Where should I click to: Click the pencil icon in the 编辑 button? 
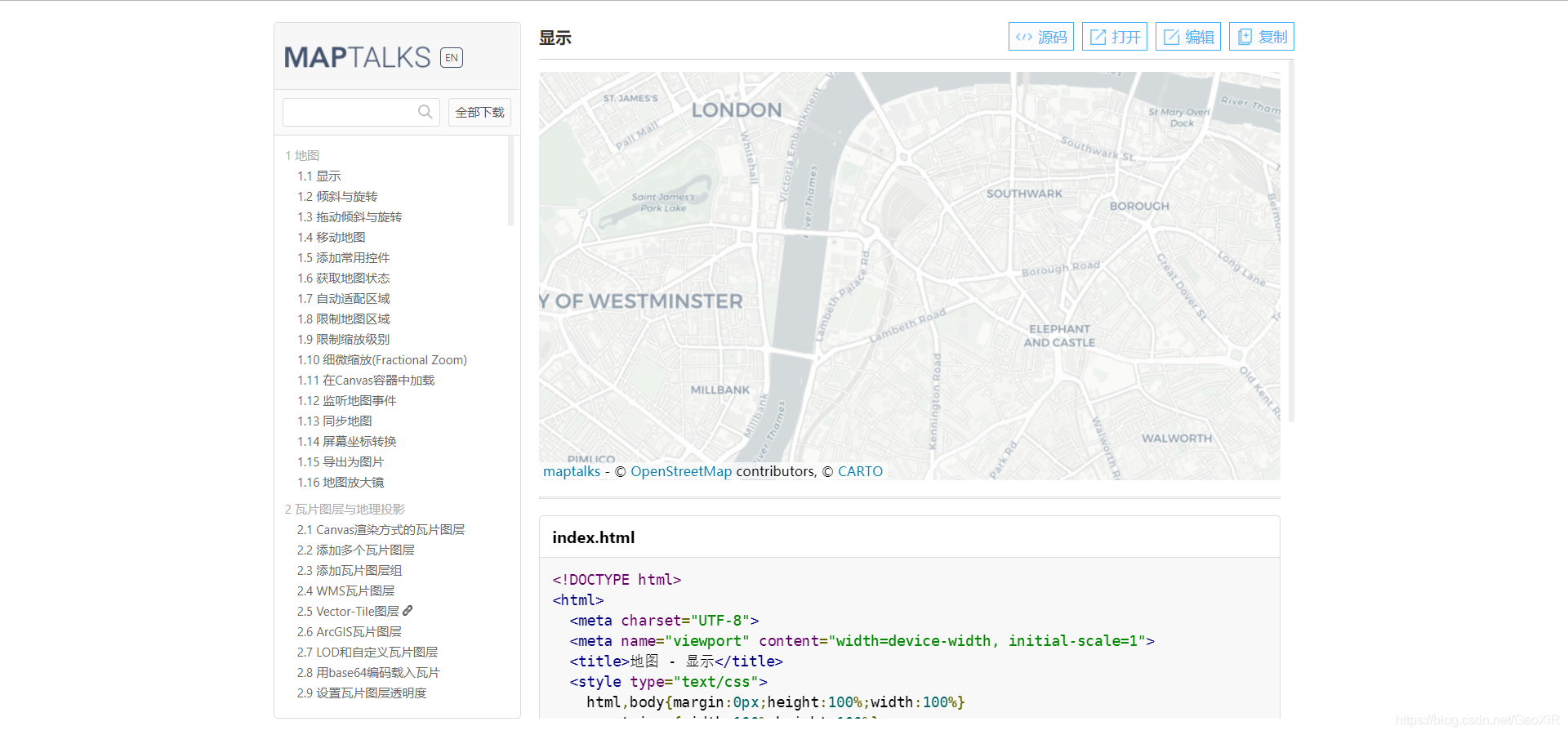(x=1171, y=36)
